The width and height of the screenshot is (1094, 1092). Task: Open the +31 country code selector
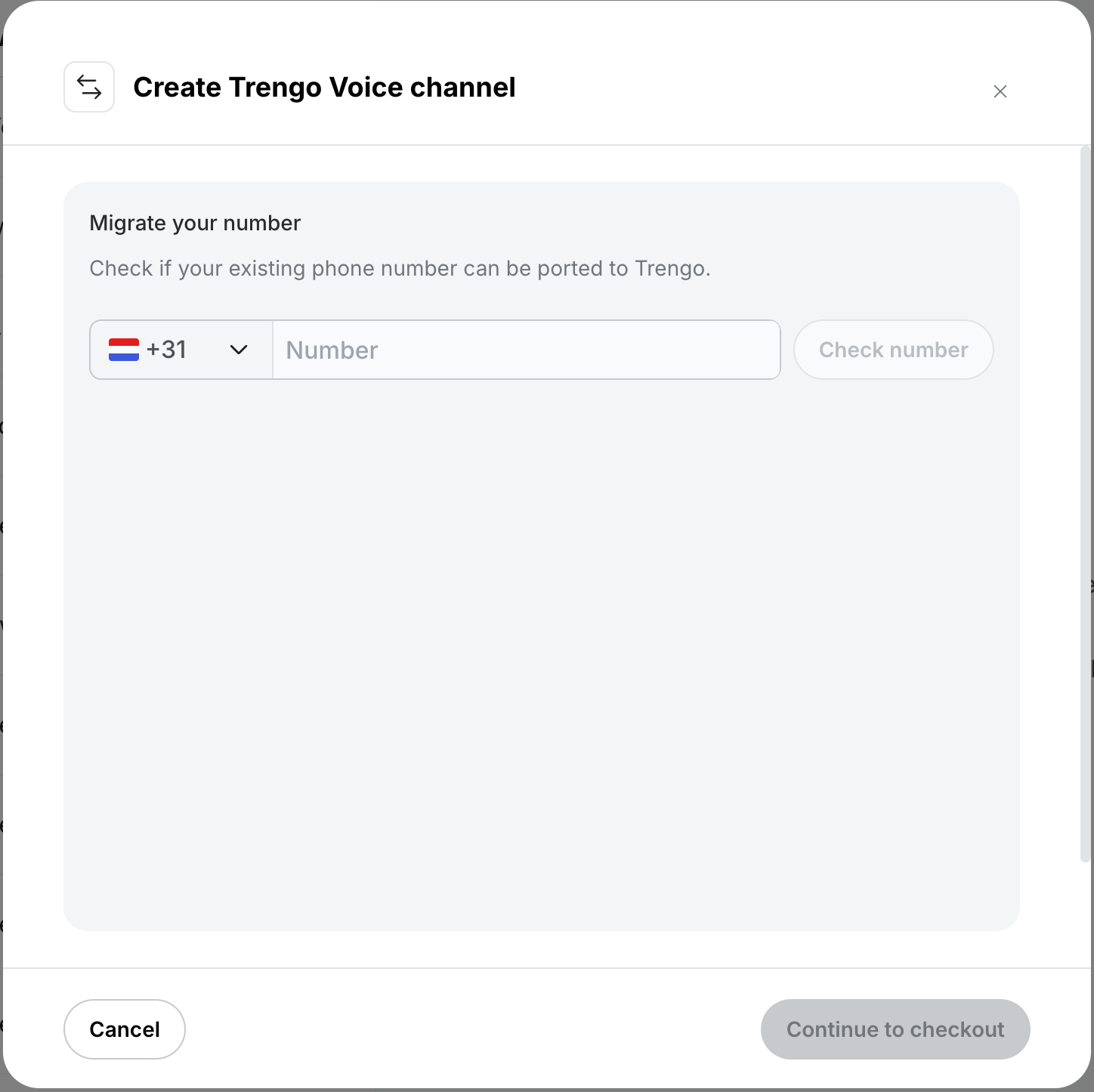click(181, 350)
